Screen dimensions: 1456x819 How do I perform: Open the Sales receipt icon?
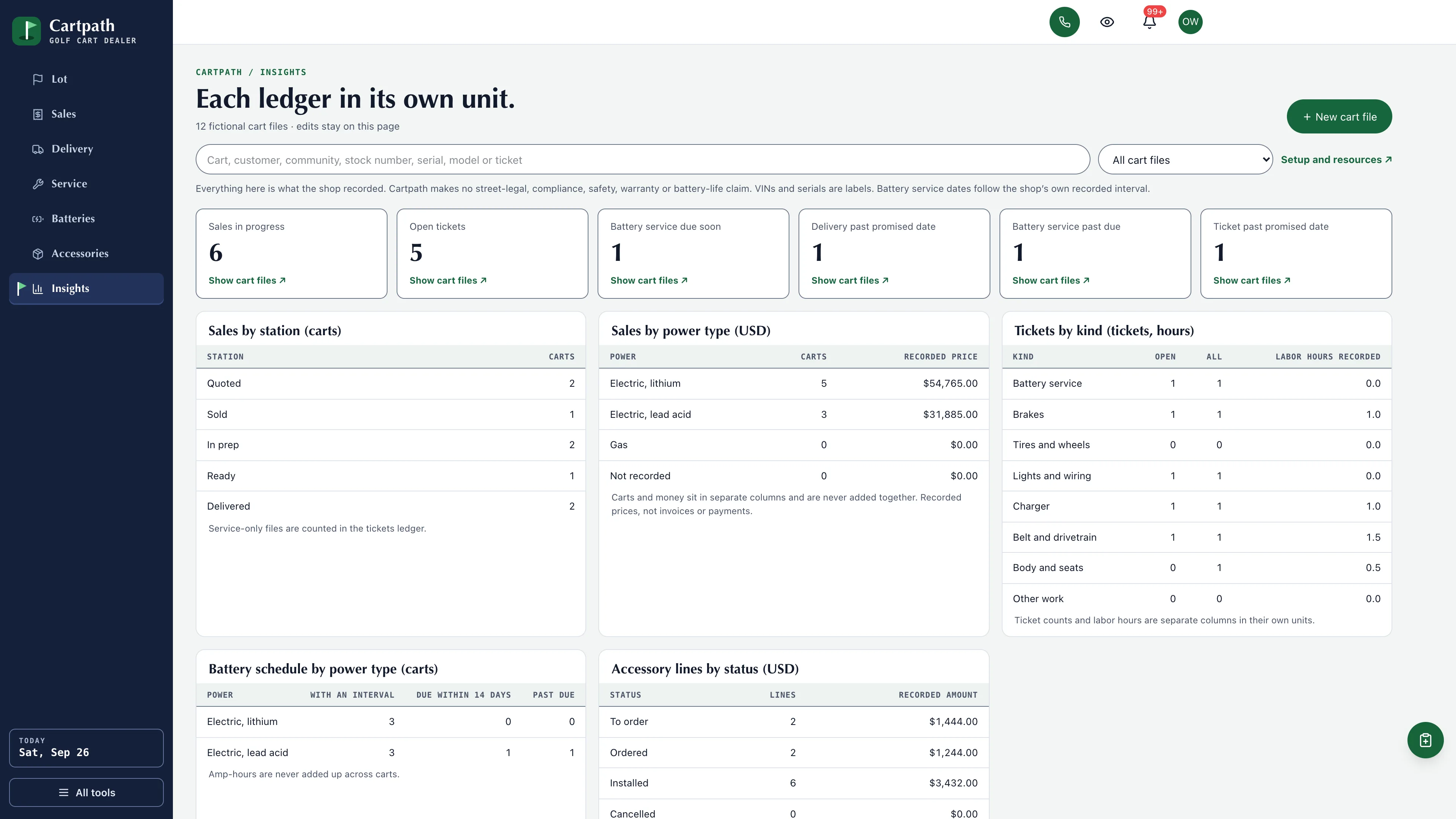(38, 114)
